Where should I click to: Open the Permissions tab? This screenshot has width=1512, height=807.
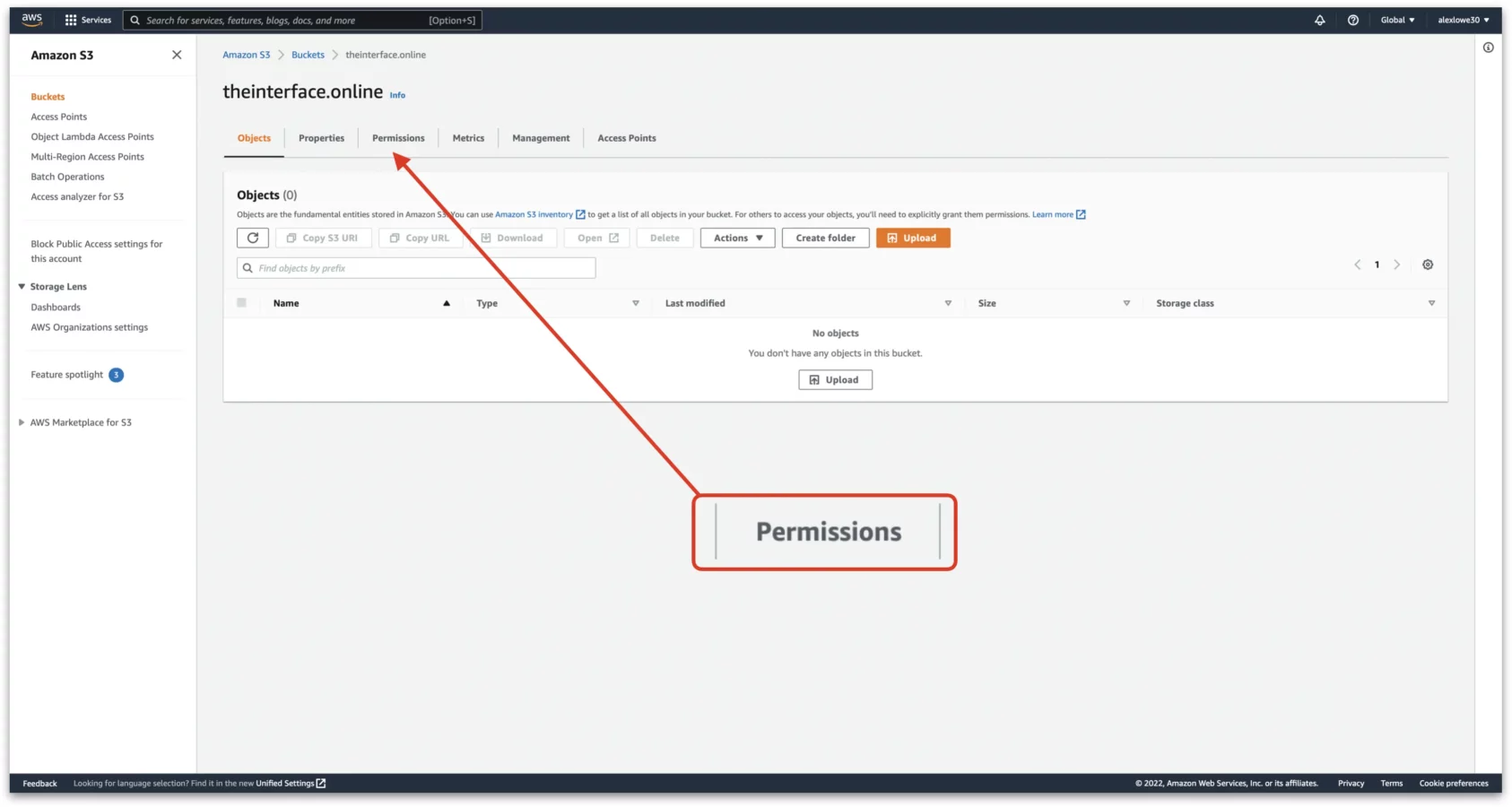(x=398, y=138)
